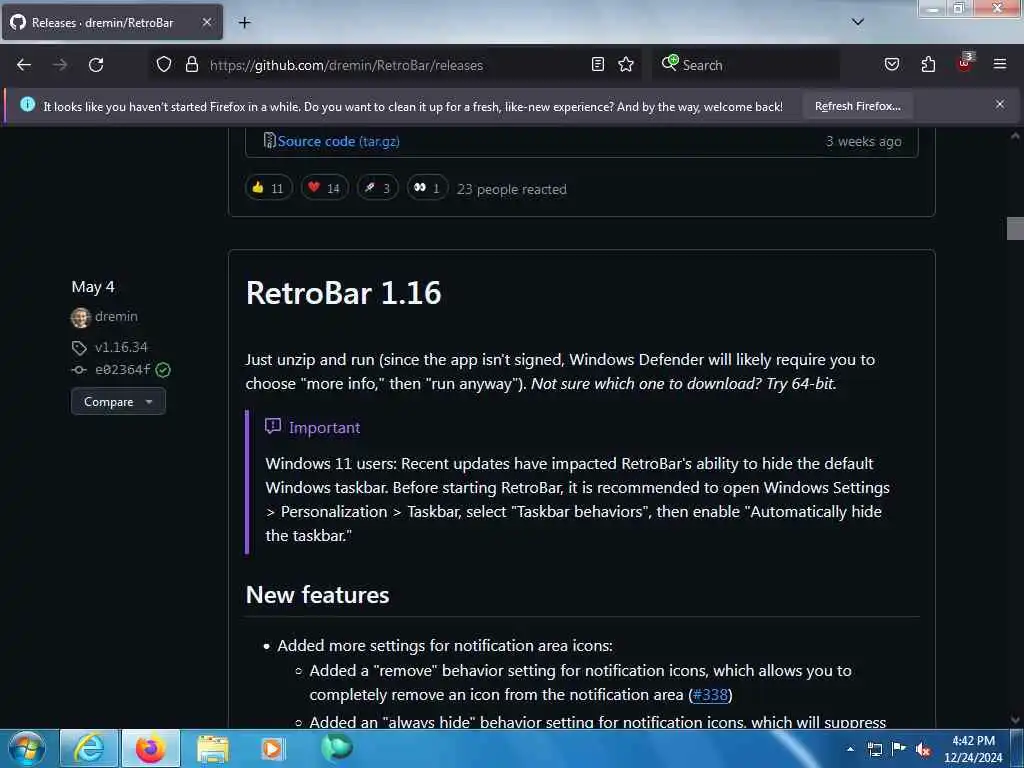1024x768 pixels.
Task: Click the "New features" heading
Action: pyautogui.click(x=317, y=595)
